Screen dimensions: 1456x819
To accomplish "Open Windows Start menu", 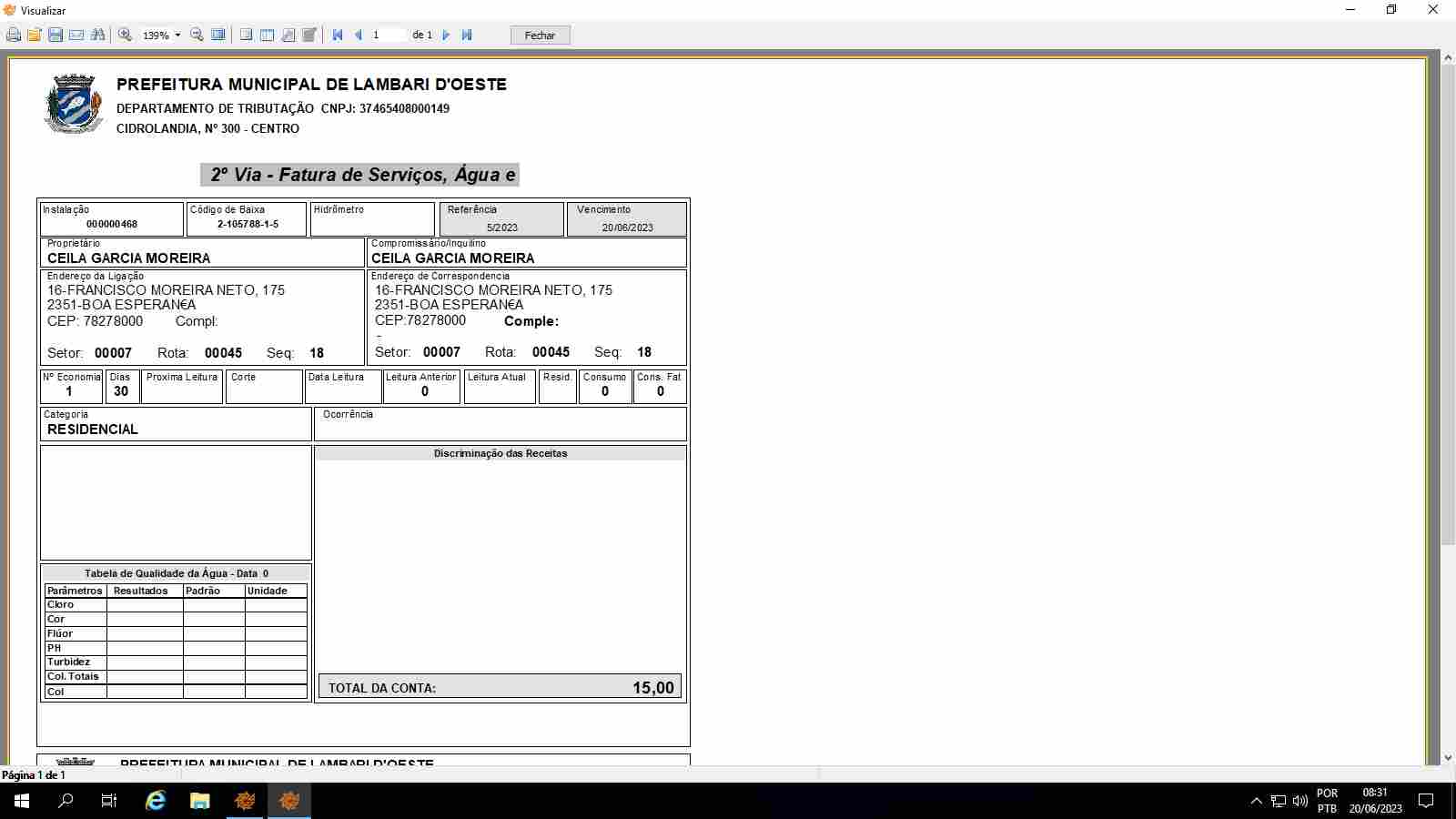I will point(22,801).
